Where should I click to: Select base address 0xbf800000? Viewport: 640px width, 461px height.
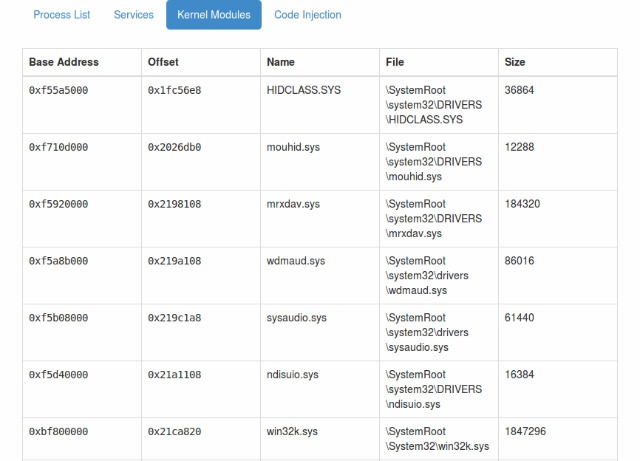(58, 431)
